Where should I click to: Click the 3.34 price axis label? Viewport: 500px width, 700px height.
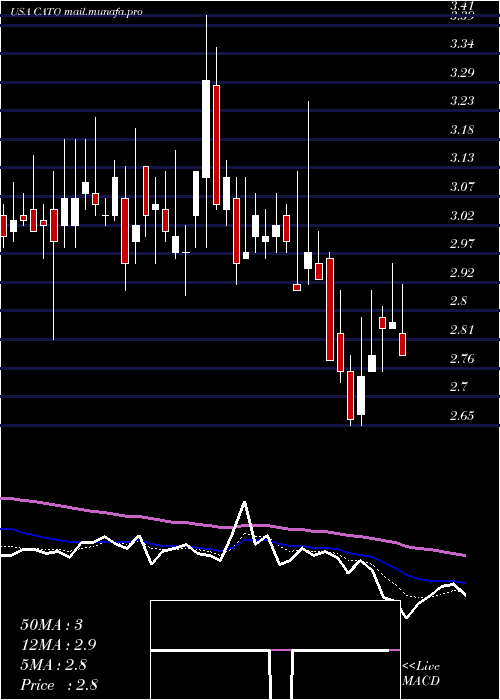pos(462,44)
